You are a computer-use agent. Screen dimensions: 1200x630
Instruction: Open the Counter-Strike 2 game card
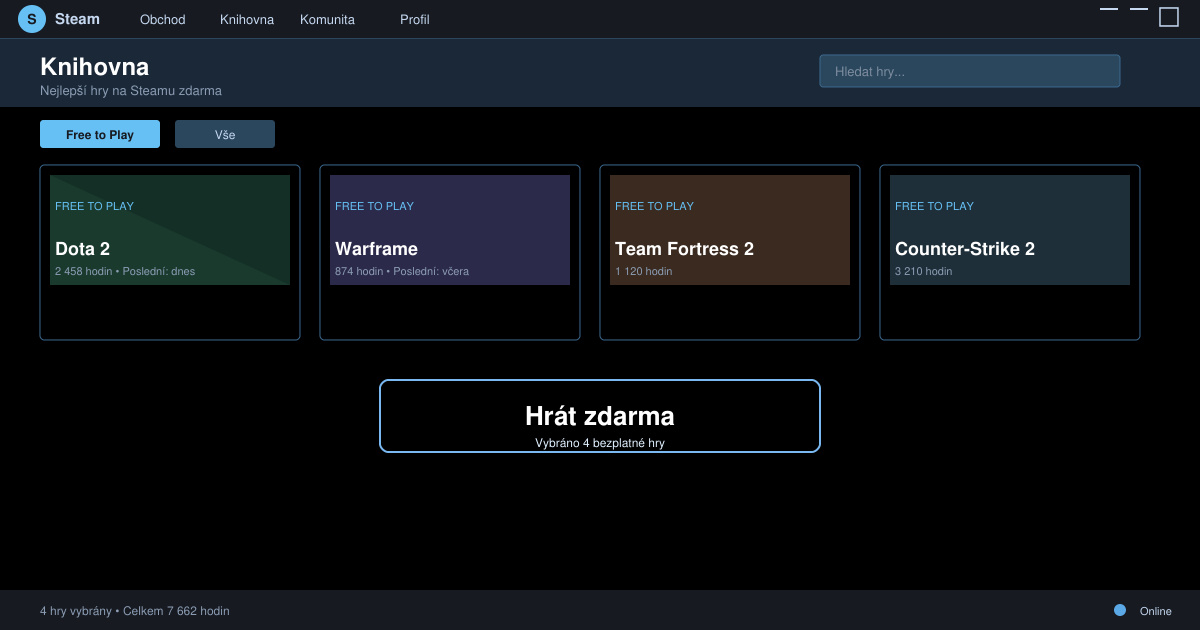tap(1010, 252)
